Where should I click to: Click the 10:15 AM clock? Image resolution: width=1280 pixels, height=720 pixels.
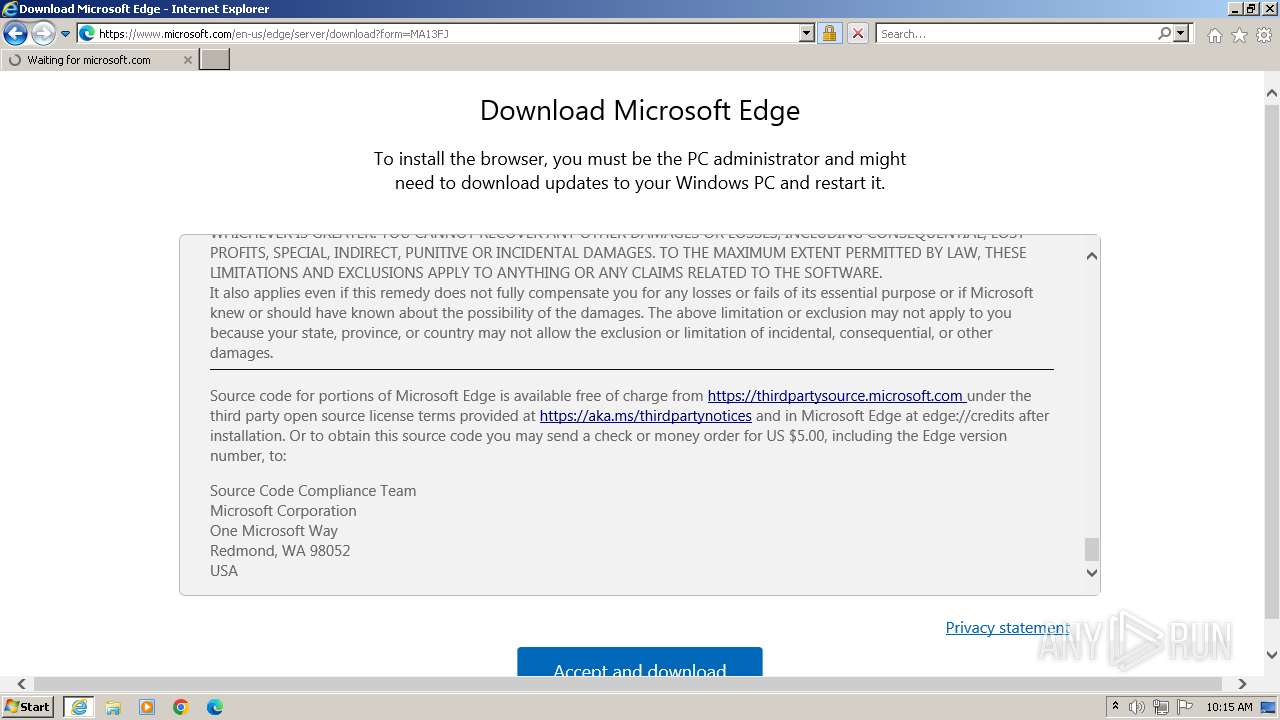(x=1229, y=707)
